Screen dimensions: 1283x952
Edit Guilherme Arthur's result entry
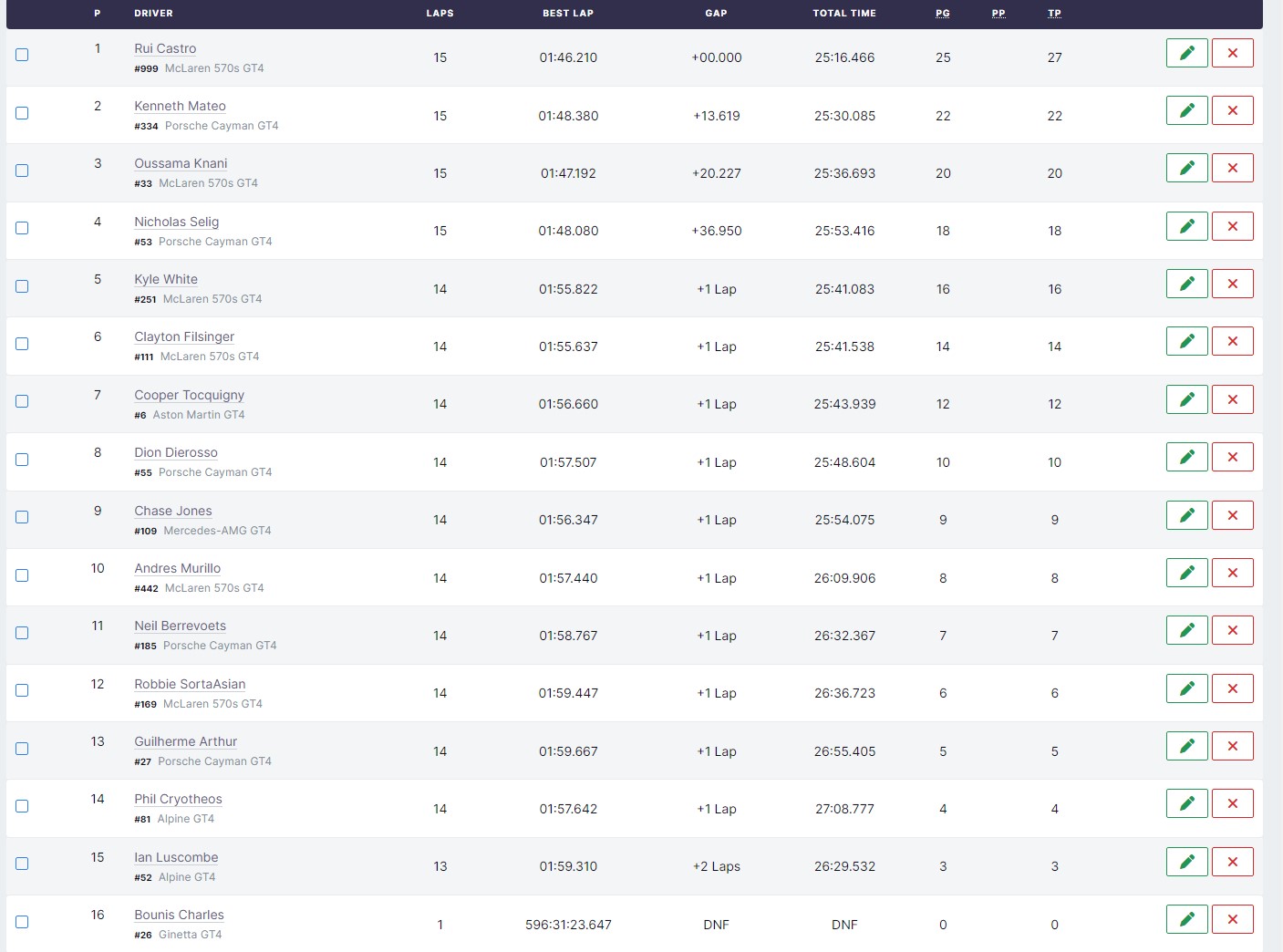[1186, 746]
